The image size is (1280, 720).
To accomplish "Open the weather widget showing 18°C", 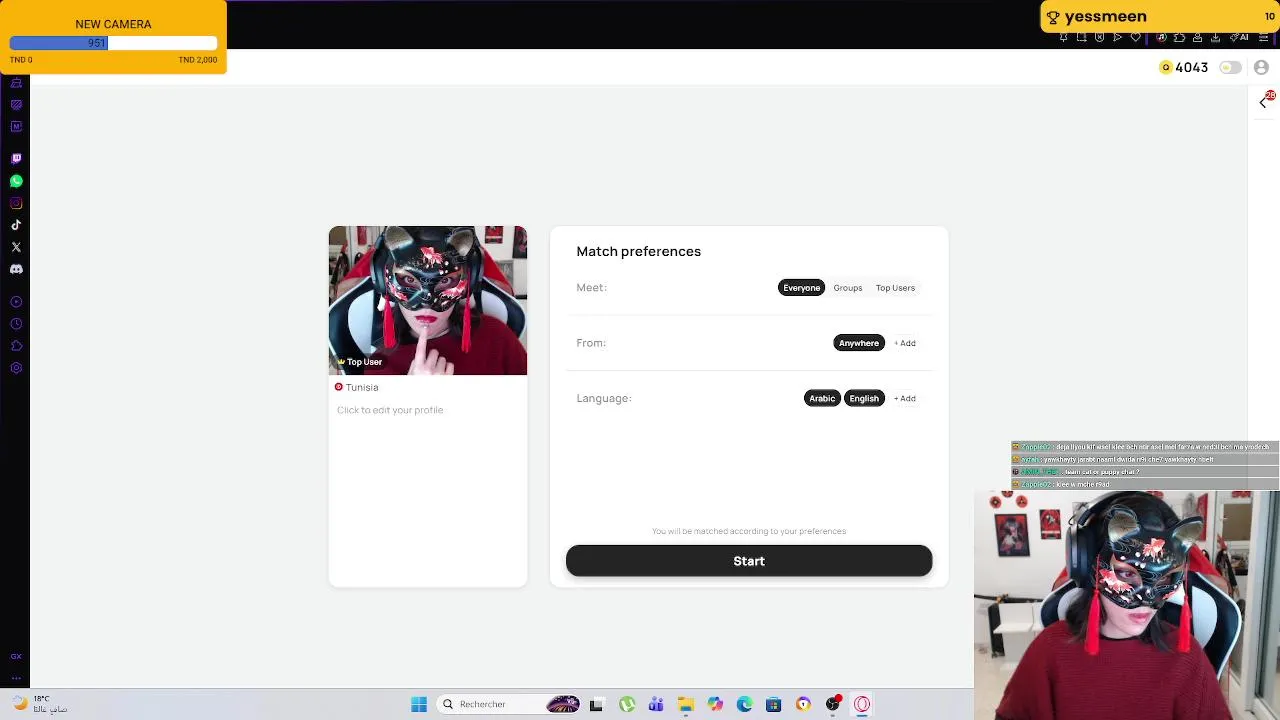I will (x=40, y=704).
